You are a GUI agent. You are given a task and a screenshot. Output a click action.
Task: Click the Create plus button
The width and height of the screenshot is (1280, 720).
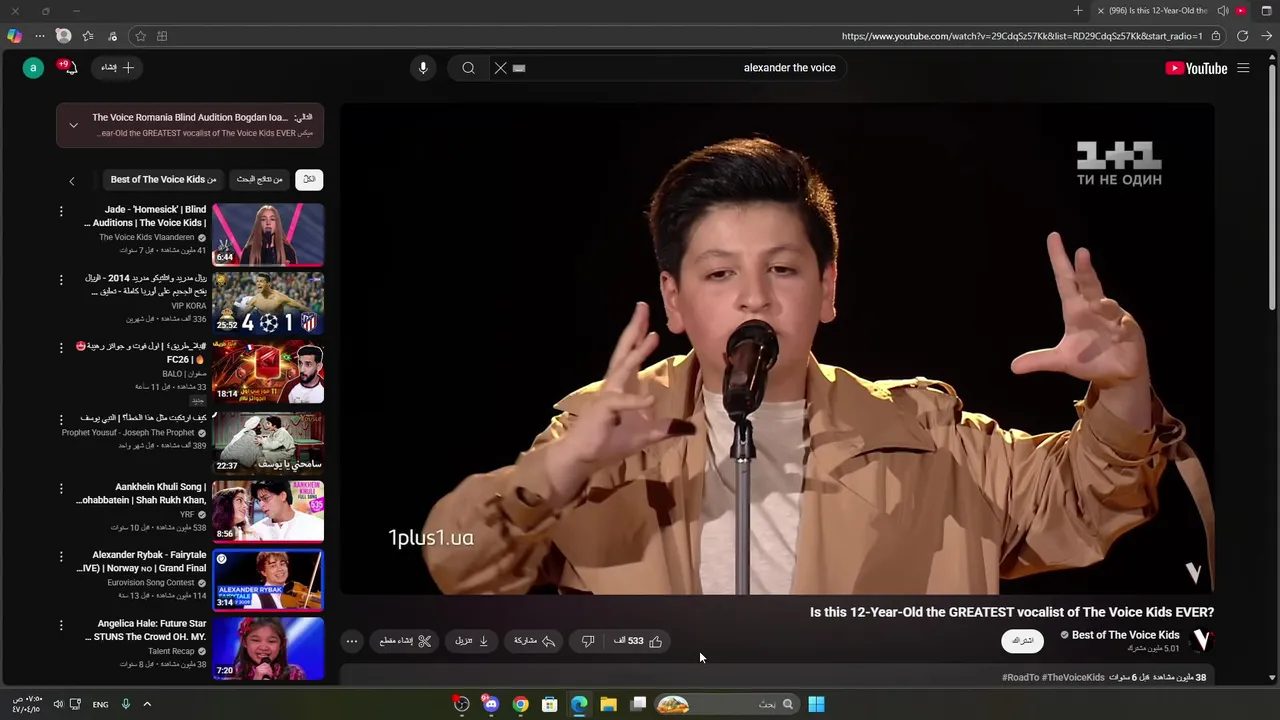coord(117,67)
